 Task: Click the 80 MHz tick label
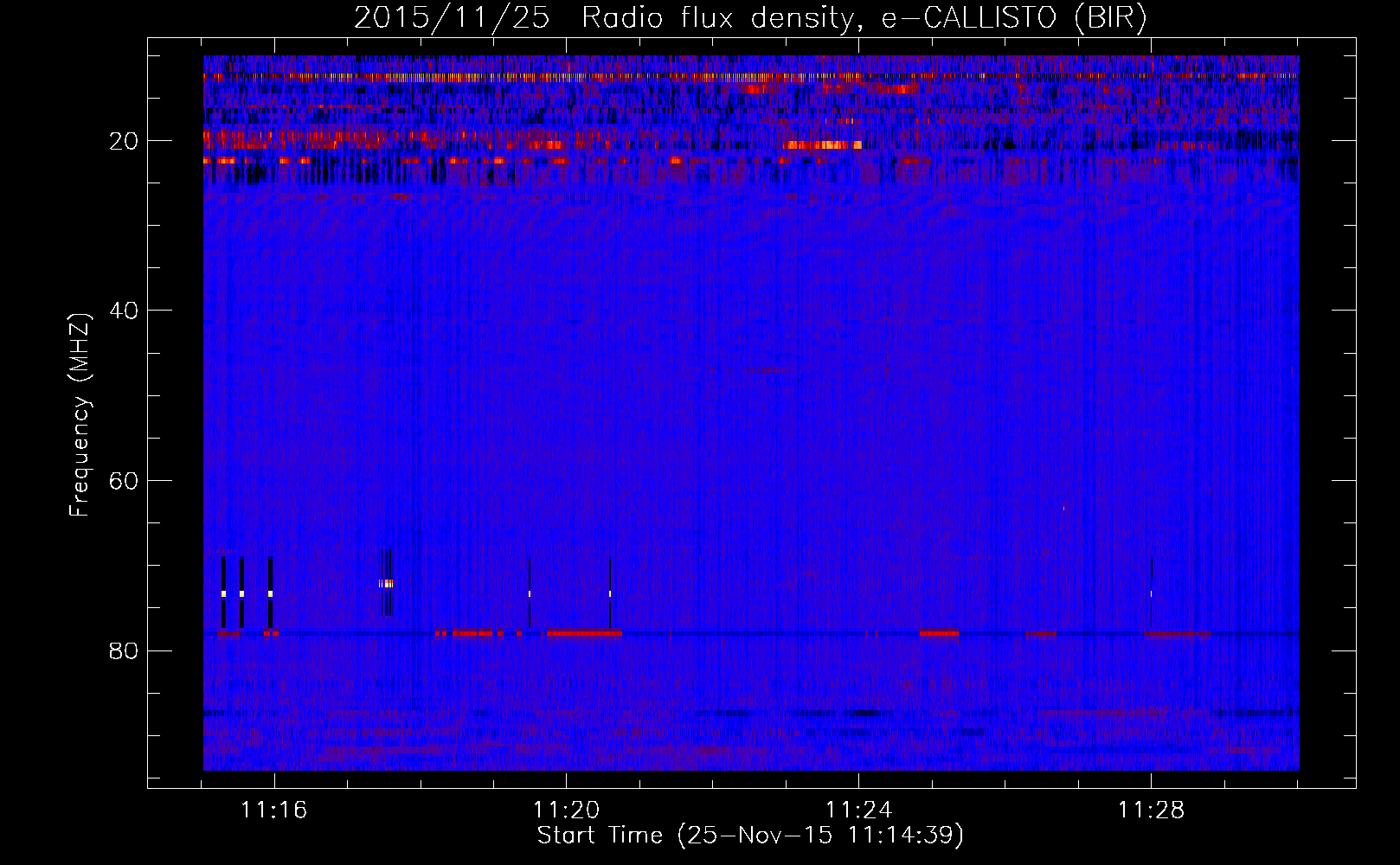[125, 650]
